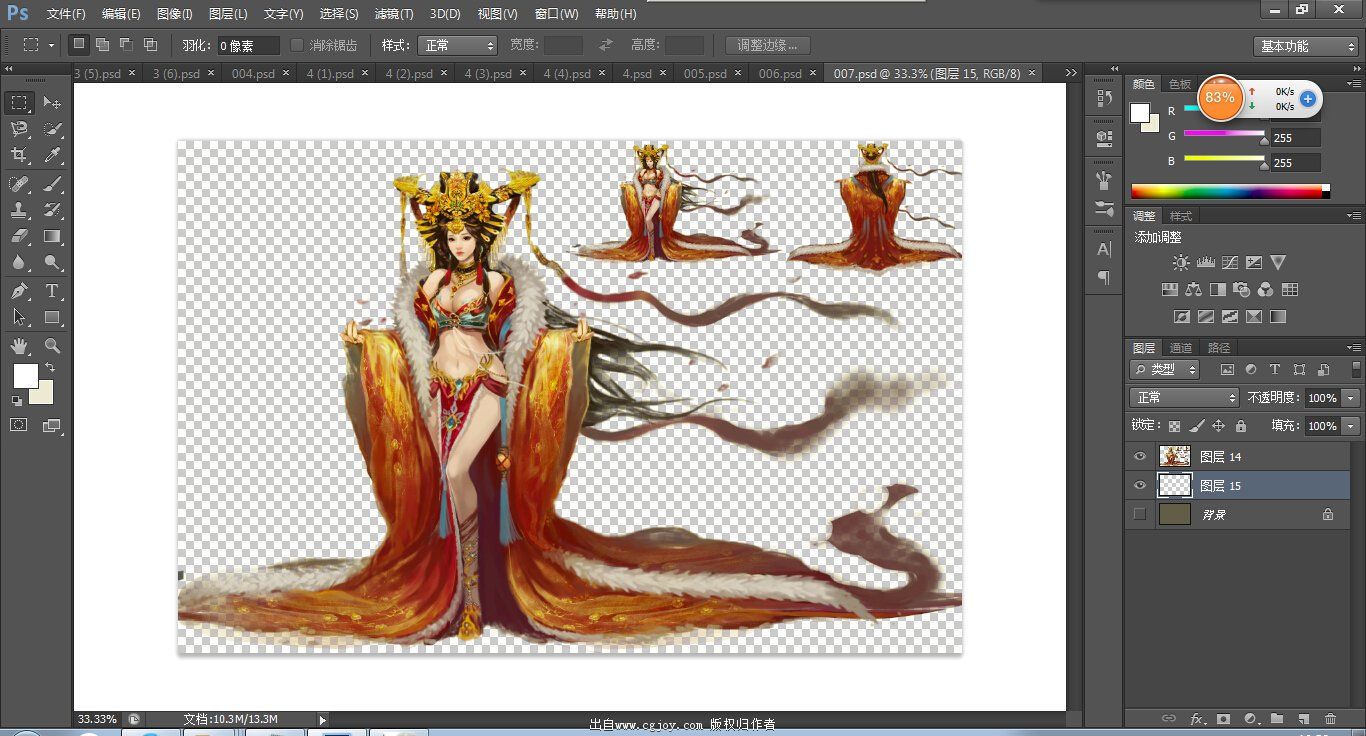Select the Eraser tool
Image resolution: width=1366 pixels, height=736 pixels.
point(19,237)
